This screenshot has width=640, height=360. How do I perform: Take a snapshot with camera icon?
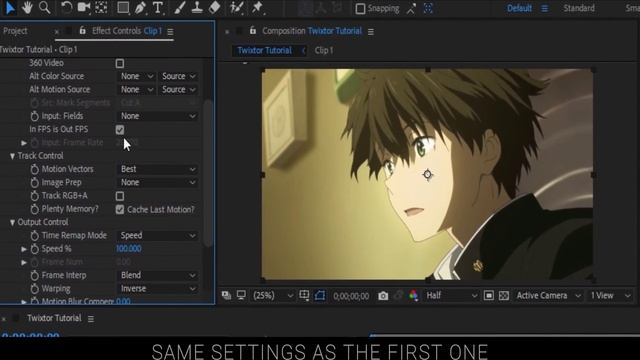pos(383,296)
